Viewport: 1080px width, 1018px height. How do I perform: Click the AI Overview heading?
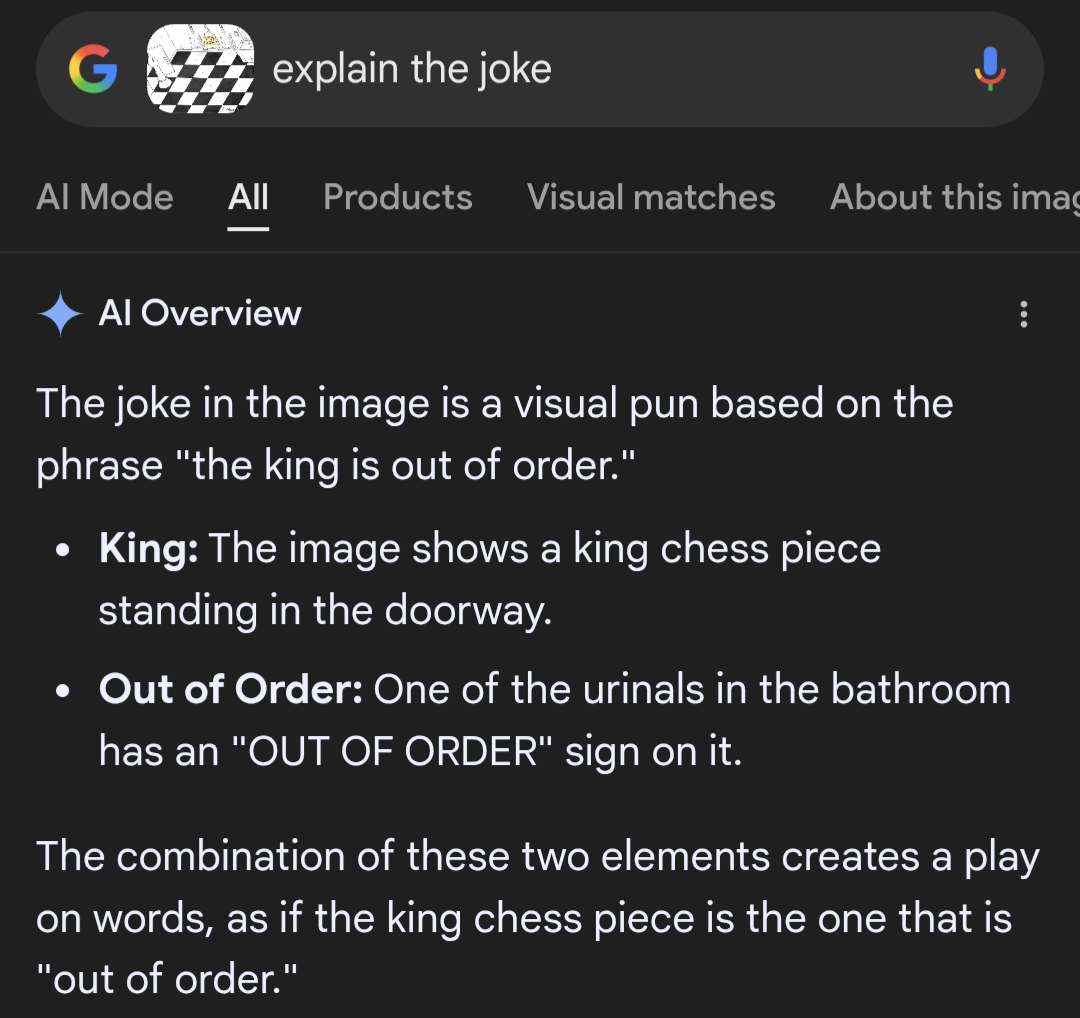pos(200,314)
